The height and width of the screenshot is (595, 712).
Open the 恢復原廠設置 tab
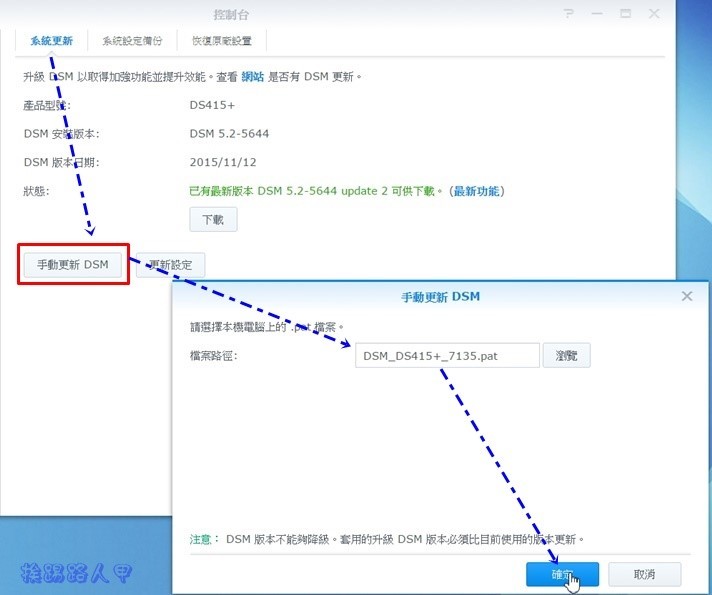click(x=222, y=41)
